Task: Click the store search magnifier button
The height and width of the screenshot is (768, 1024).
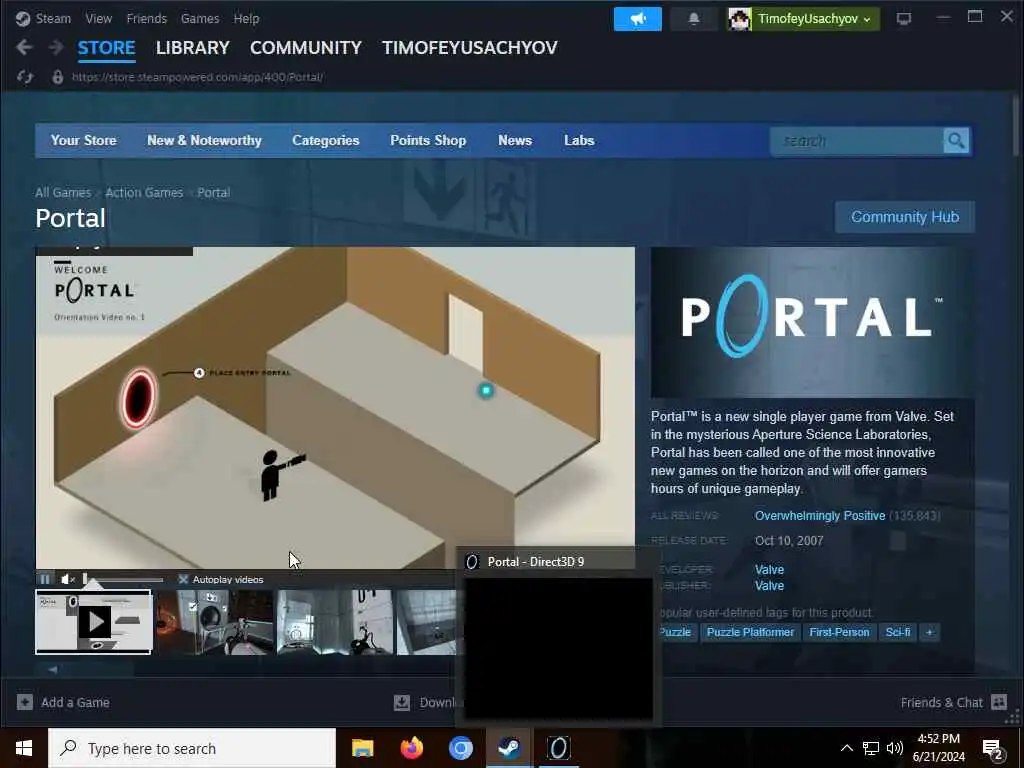Action: [956, 140]
